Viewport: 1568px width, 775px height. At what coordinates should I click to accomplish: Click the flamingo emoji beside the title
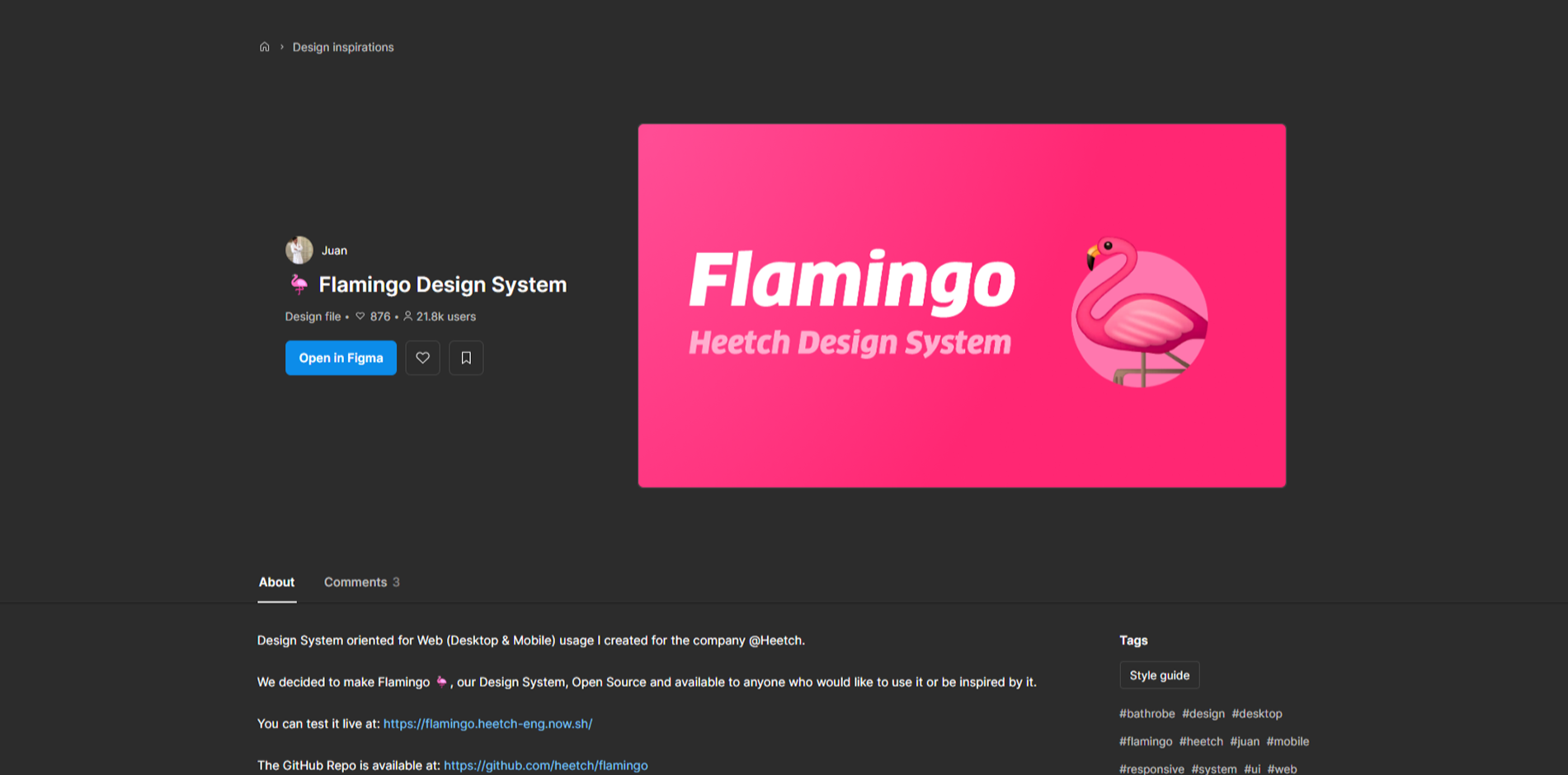[x=299, y=284]
